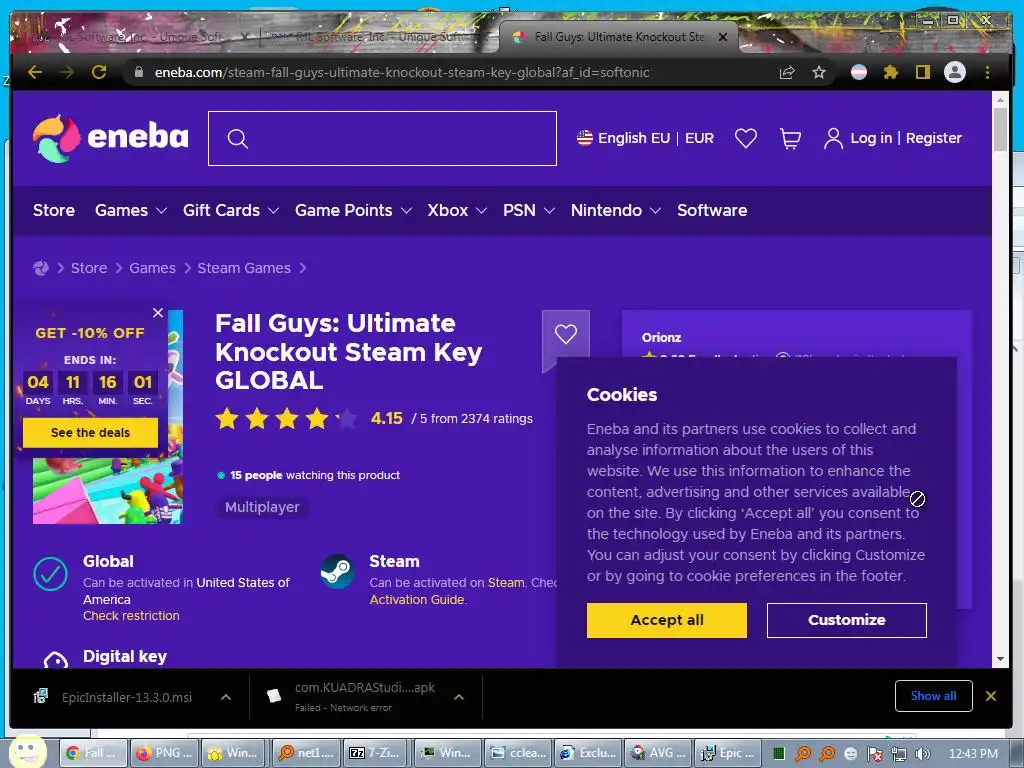Add Fall Guys to wishlist via heart
Viewport: 1024px width, 768px height.
click(566, 334)
